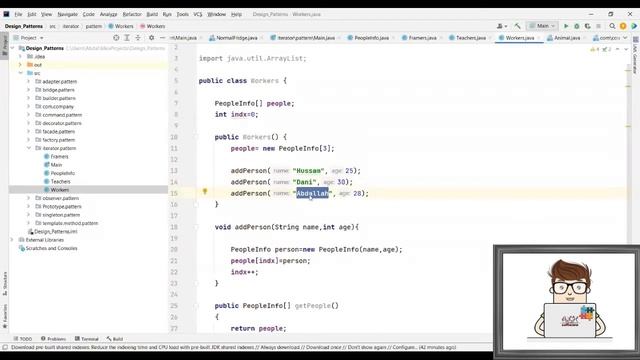
Task: Click the locate target icon in Project panel
Action: pos(116,38)
